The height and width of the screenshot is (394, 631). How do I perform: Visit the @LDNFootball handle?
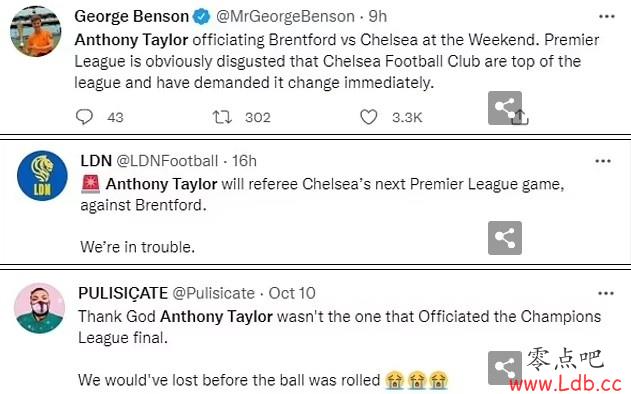pyautogui.click(x=167, y=161)
